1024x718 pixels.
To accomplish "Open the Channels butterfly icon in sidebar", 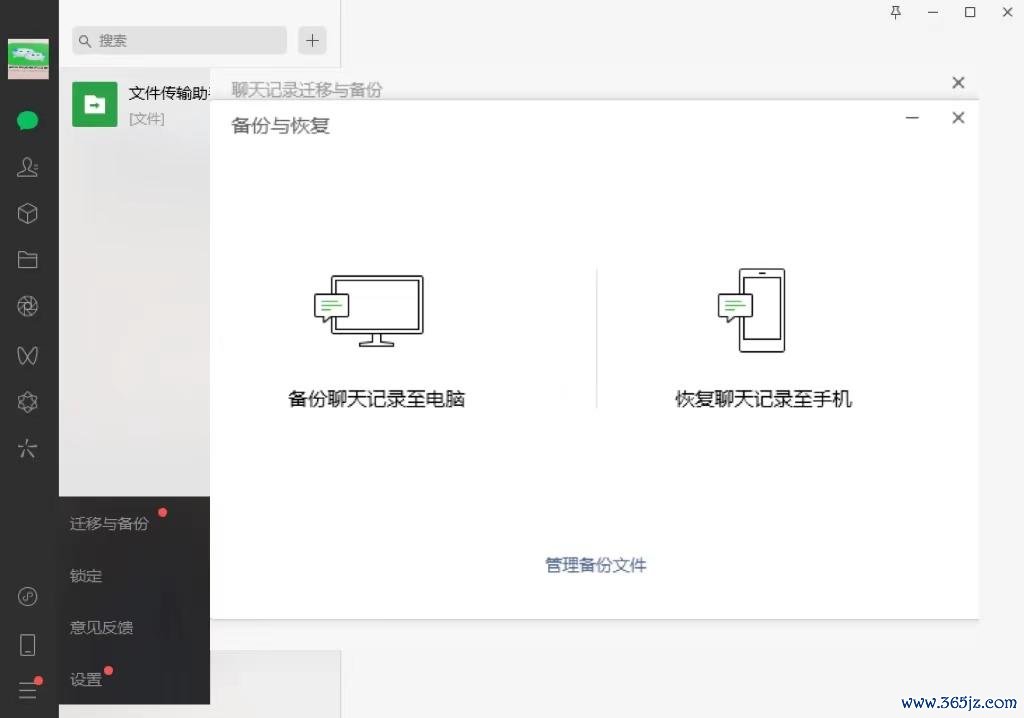I will pyautogui.click(x=27, y=355).
